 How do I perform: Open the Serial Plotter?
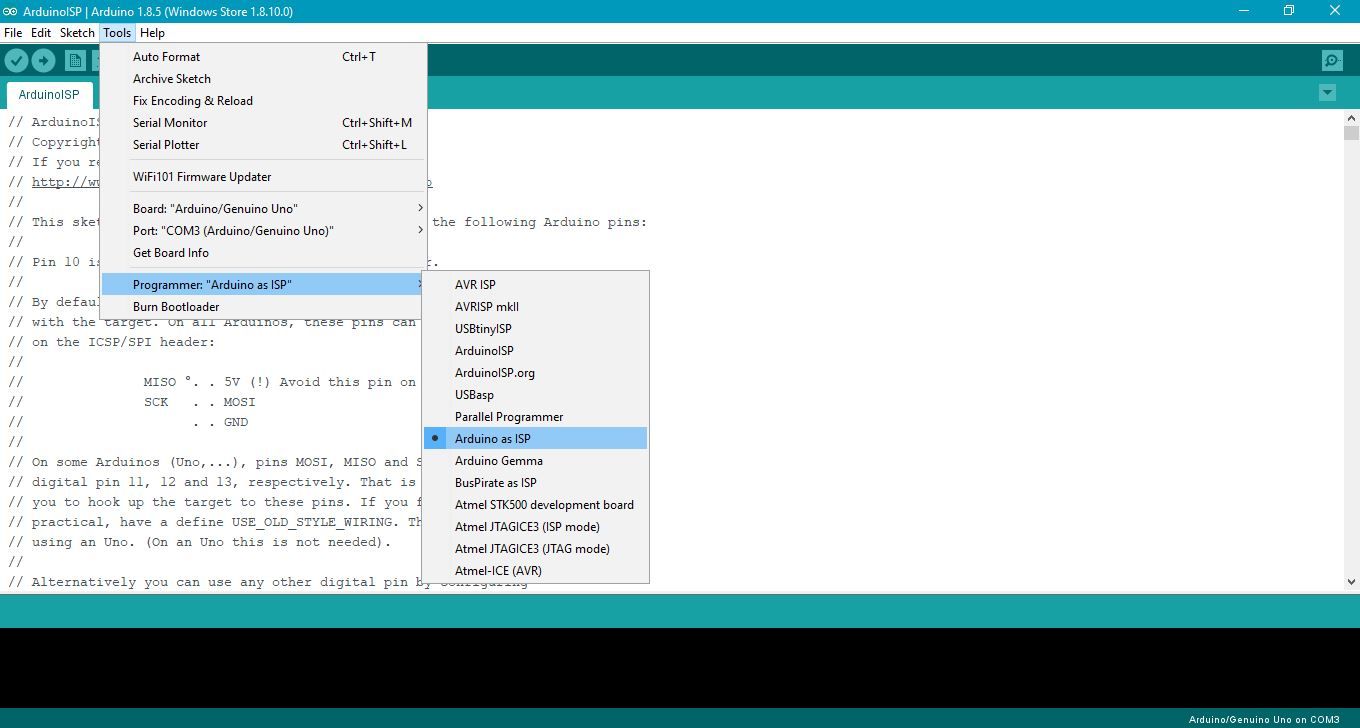[x=165, y=144]
